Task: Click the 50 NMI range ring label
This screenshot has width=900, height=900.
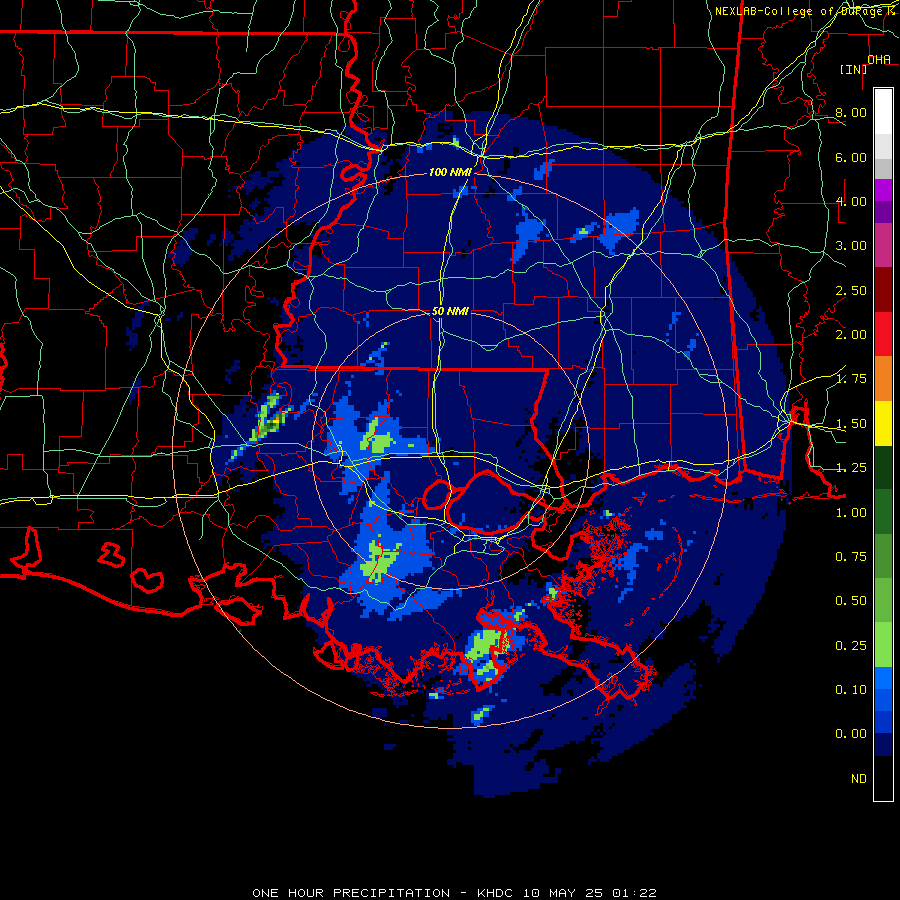Action: (x=450, y=312)
